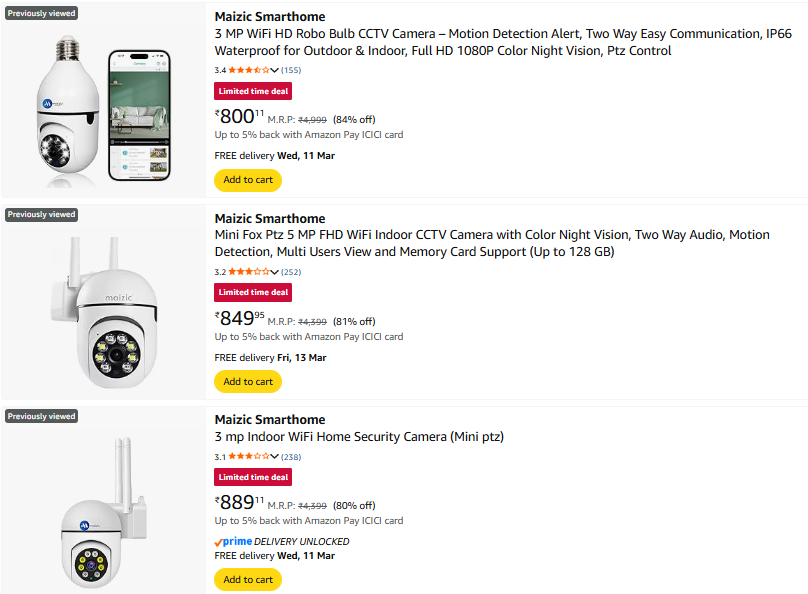The image size is (808, 594).
Task: Expand rating dropdown for Mini Fox Ptz
Action: point(274,271)
